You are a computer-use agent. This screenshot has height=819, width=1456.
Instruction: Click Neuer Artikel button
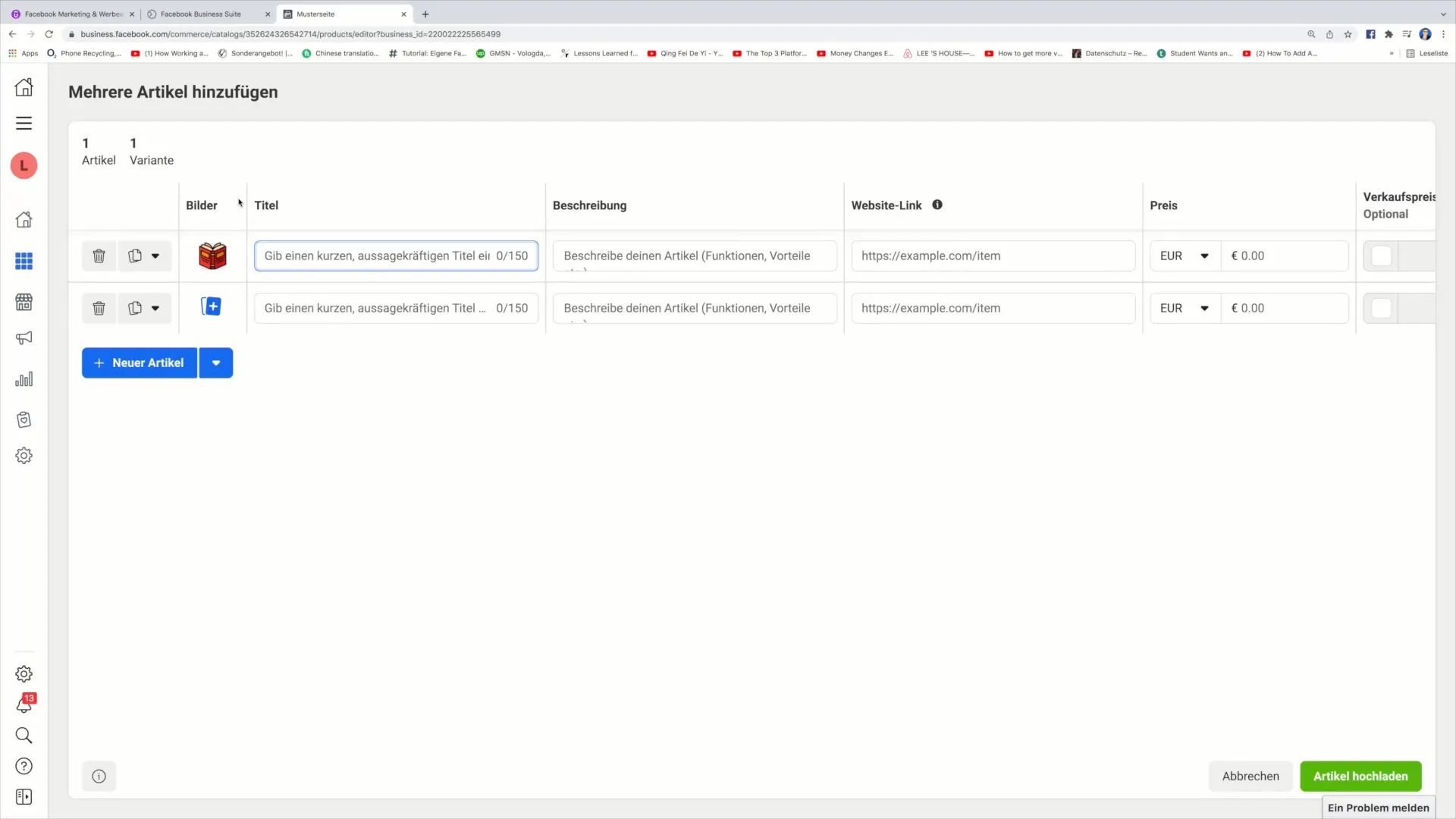click(x=140, y=362)
